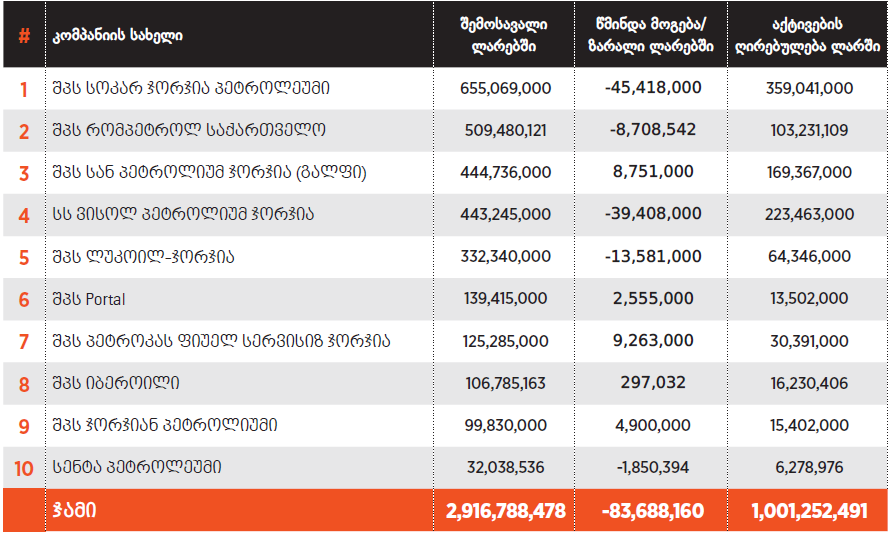Click the net loss value -39,408,000
The image size is (888, 533).
coord(653,214)
